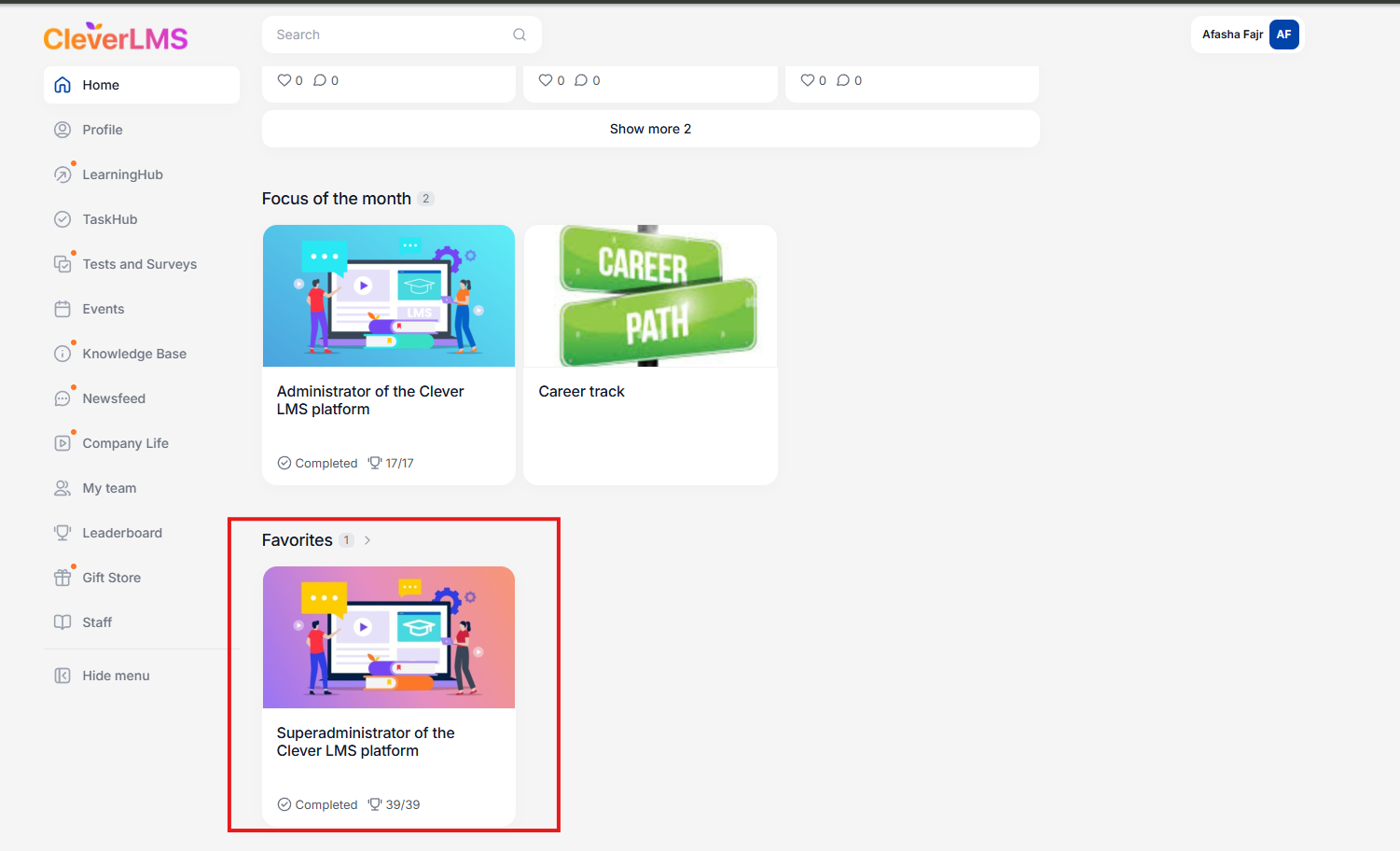
Task: Open Events in sidebar
Action: (x=142, y=309)
